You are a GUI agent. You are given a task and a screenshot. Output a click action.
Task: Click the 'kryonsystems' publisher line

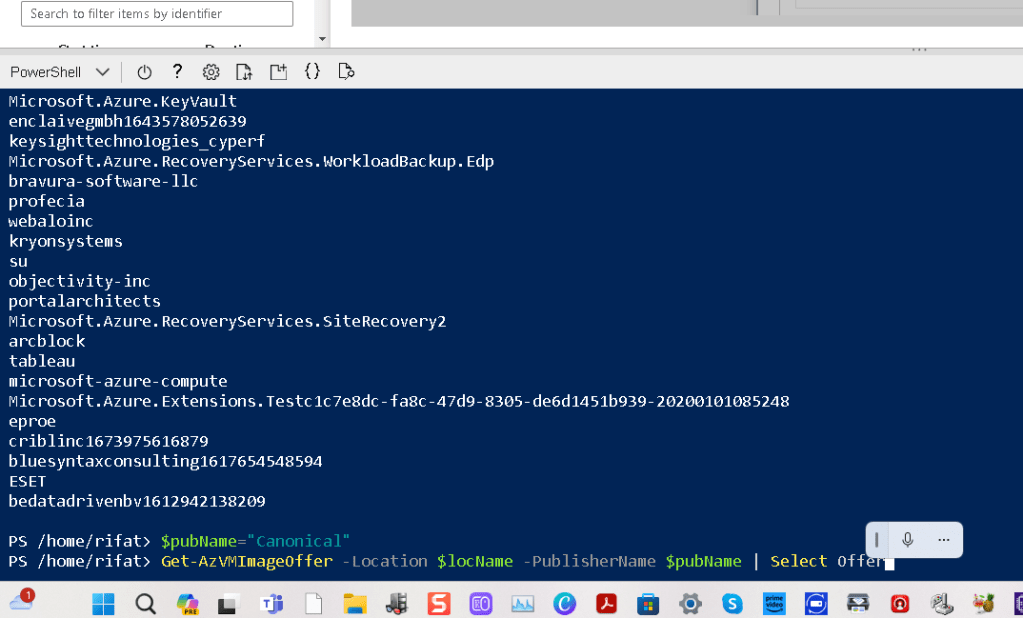point(65,241)
